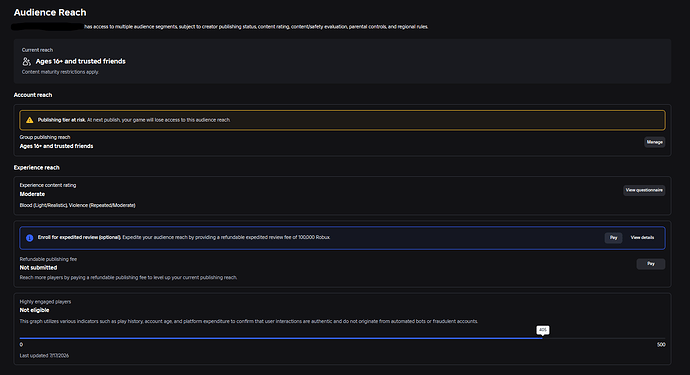
Task: Open View details for expedited review
Action: [642, 238]
